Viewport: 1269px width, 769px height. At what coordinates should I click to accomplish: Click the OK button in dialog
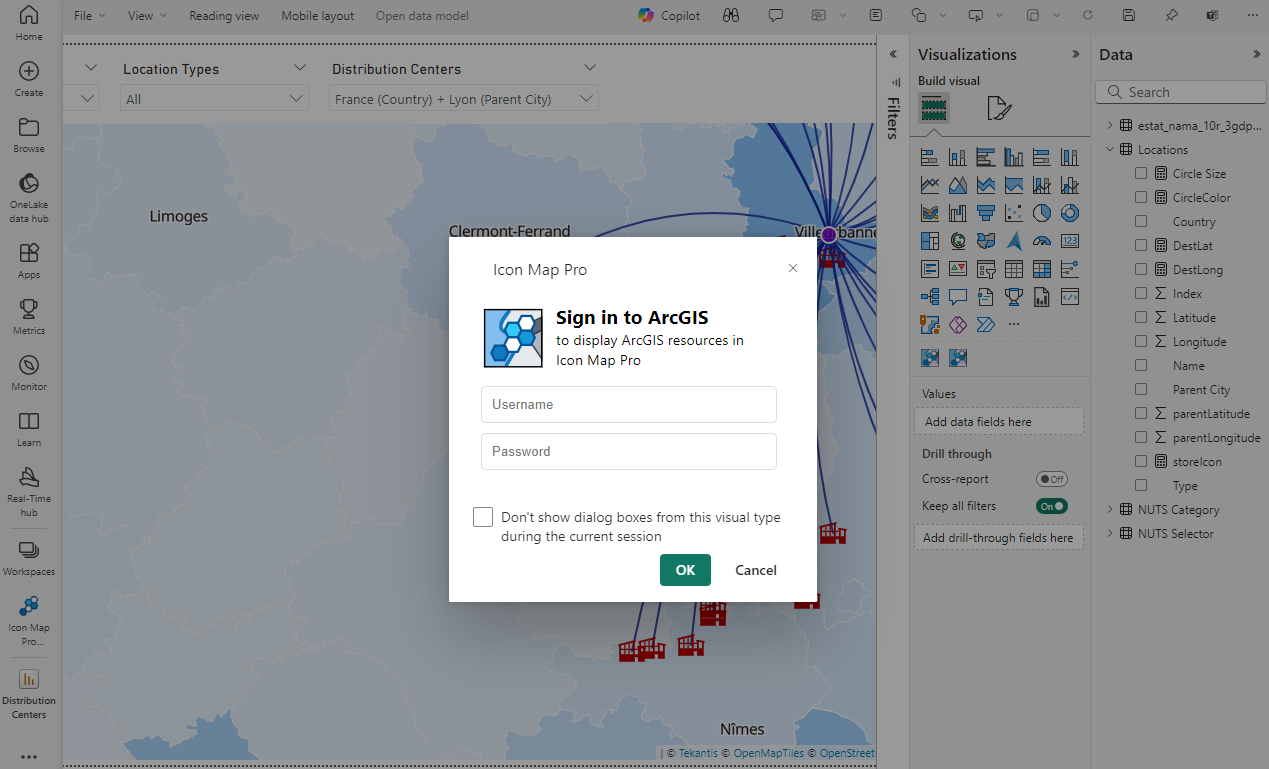pos(685,570)
